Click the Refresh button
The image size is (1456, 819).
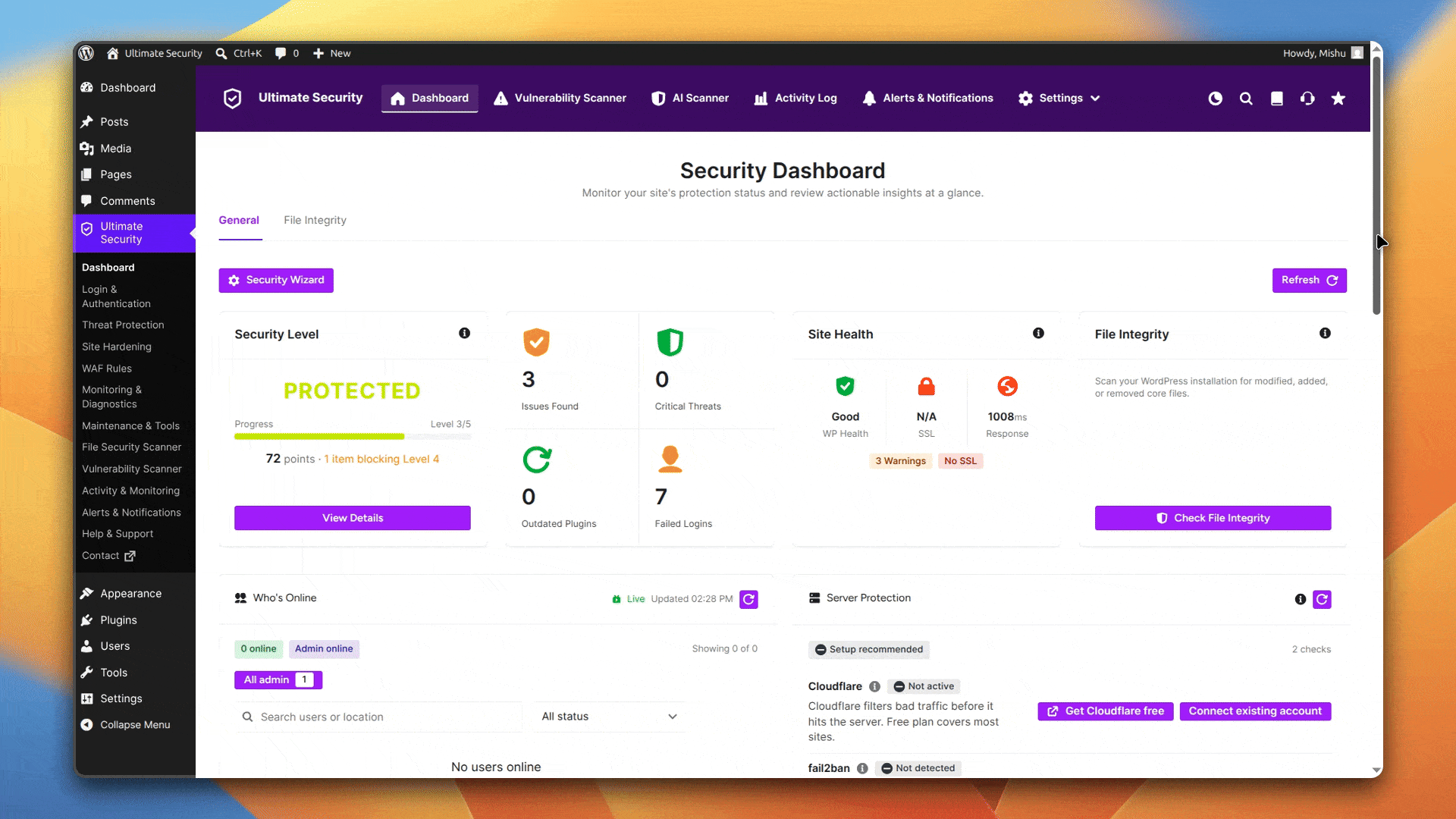(x=1309, y=281)
